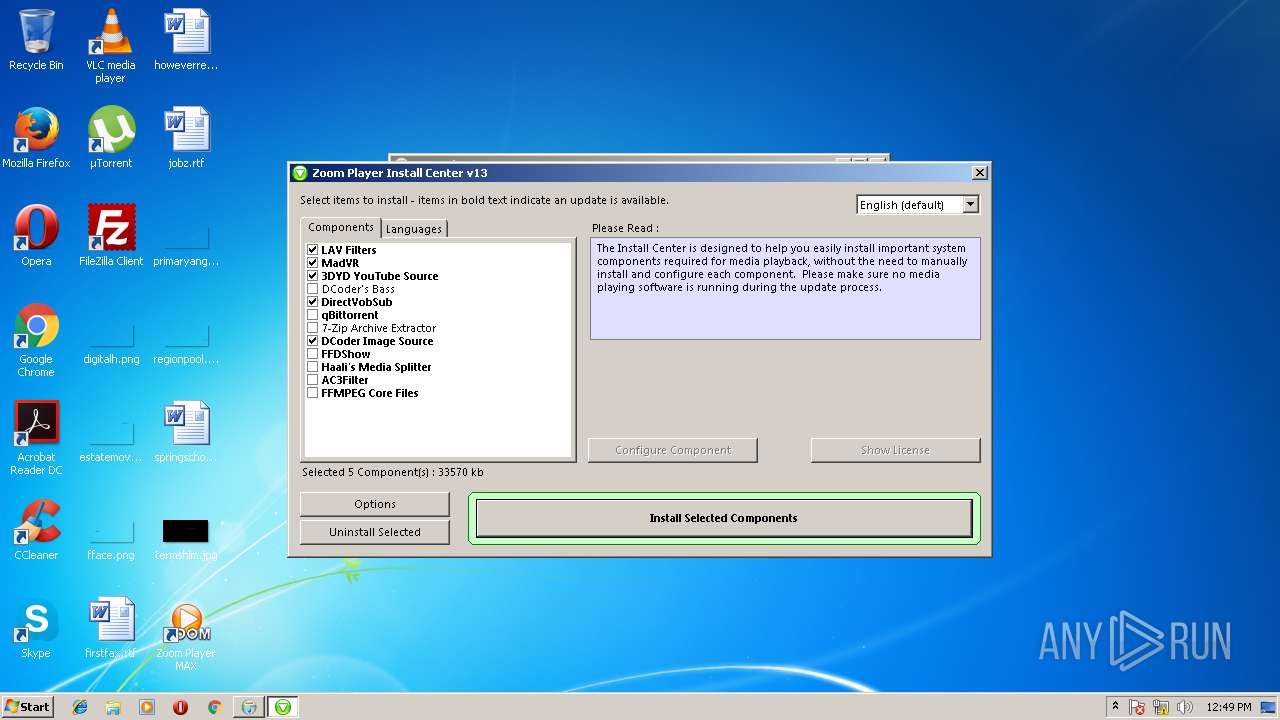Select the Zoom Player MAX shortcut

click(x=186, y=634)
